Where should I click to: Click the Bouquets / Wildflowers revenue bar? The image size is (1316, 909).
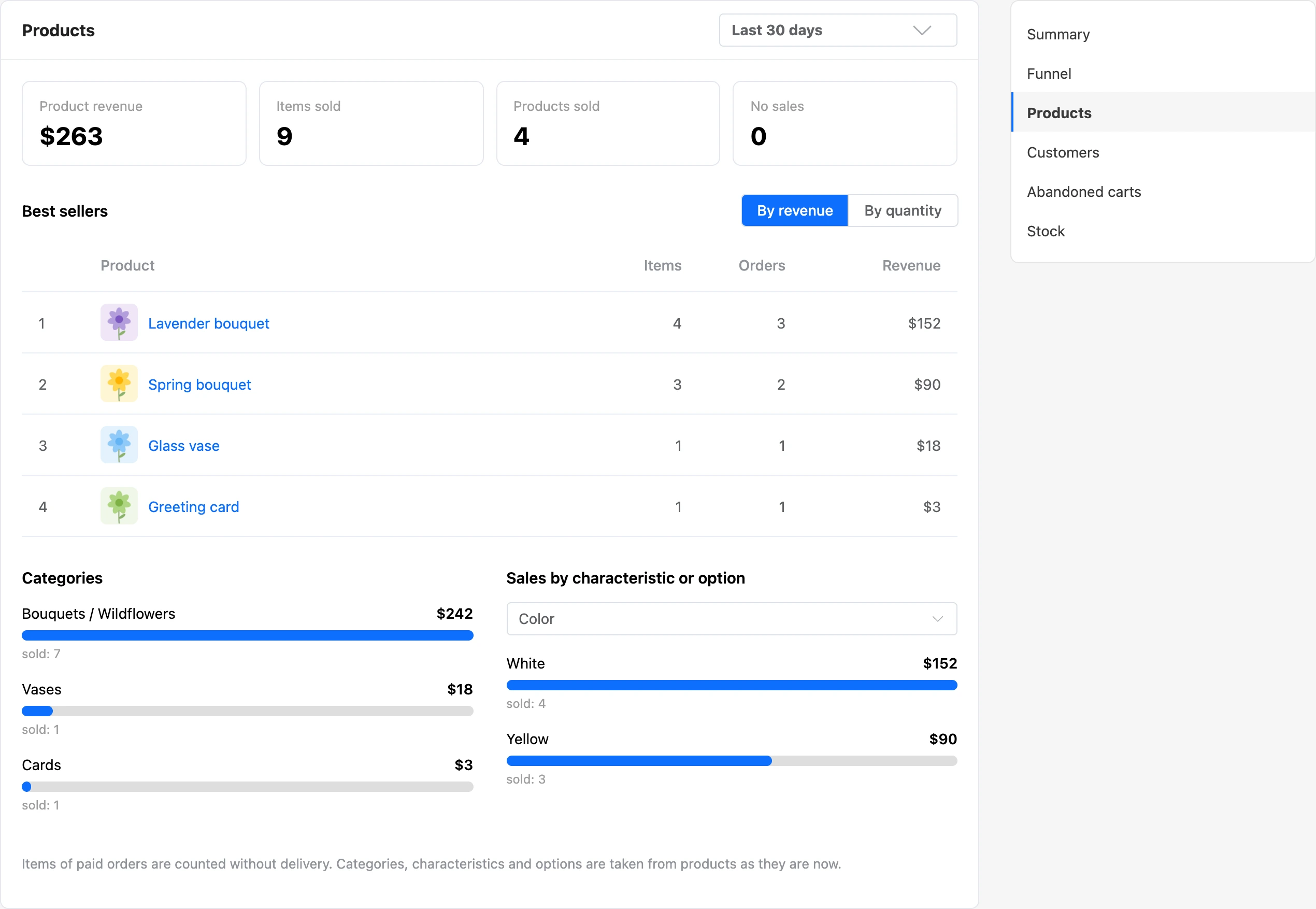pos(247,635)
